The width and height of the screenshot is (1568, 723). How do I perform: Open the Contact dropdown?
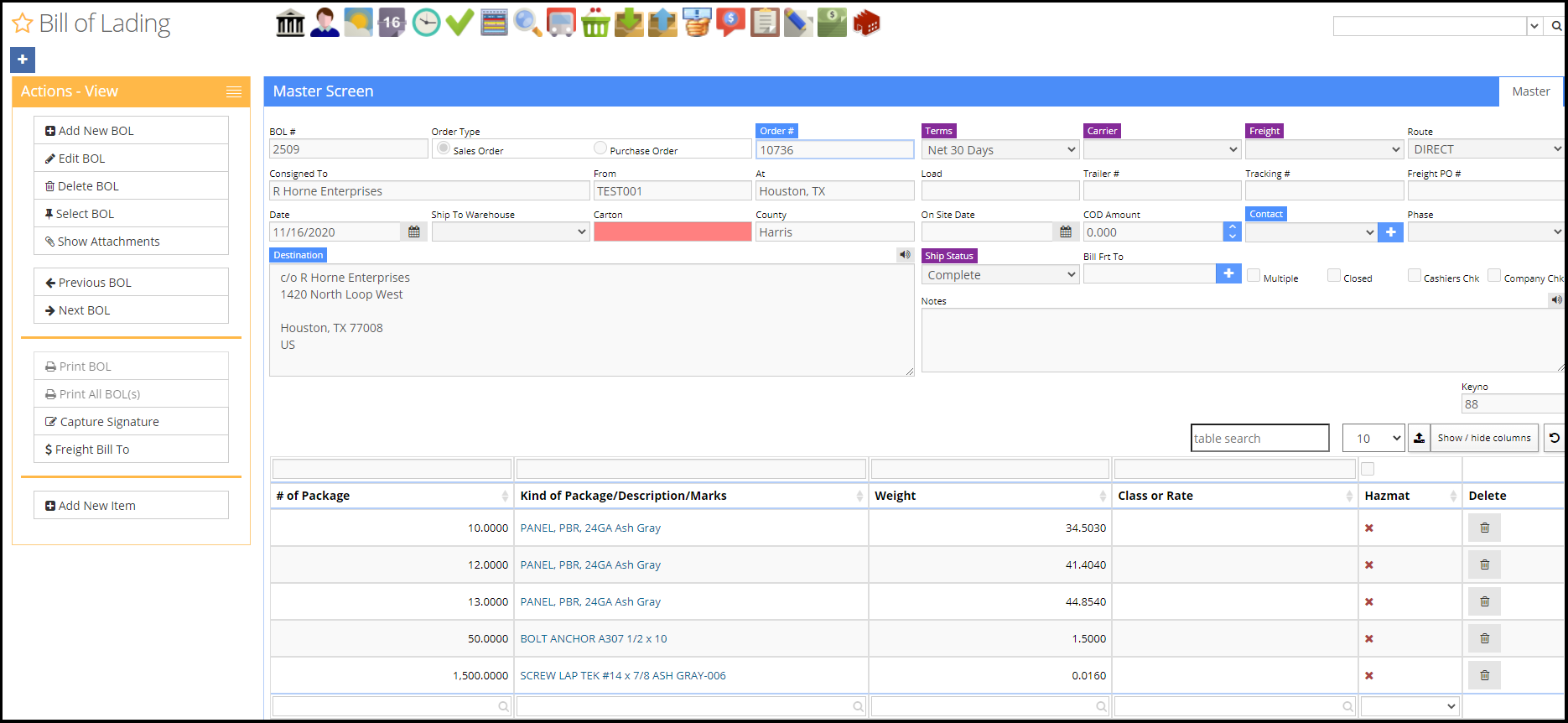pos(1311,232)
